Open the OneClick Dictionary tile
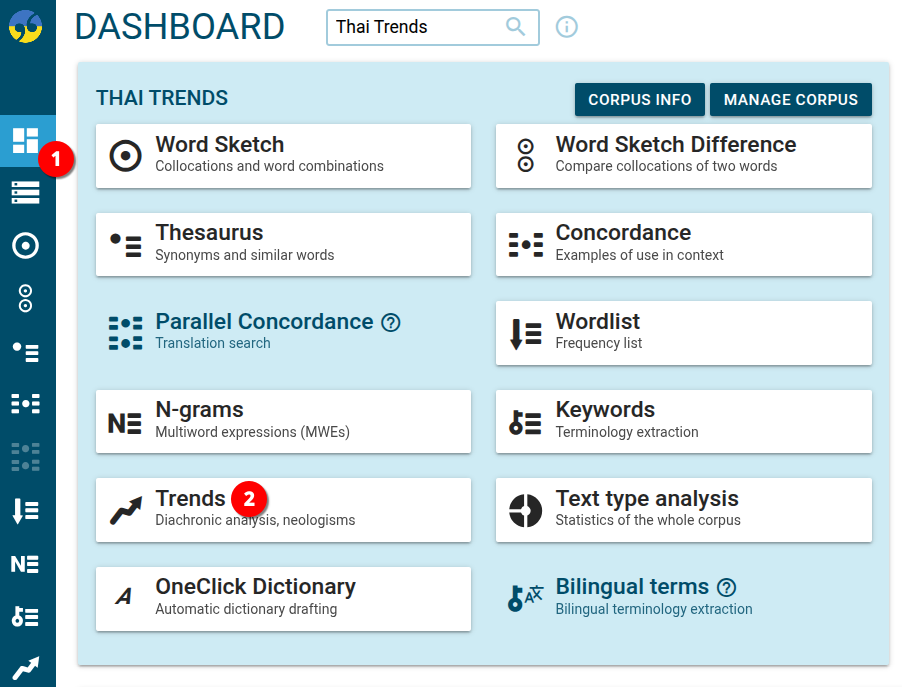This screenshot has width=902, height=687. click(x=283, y=598)
